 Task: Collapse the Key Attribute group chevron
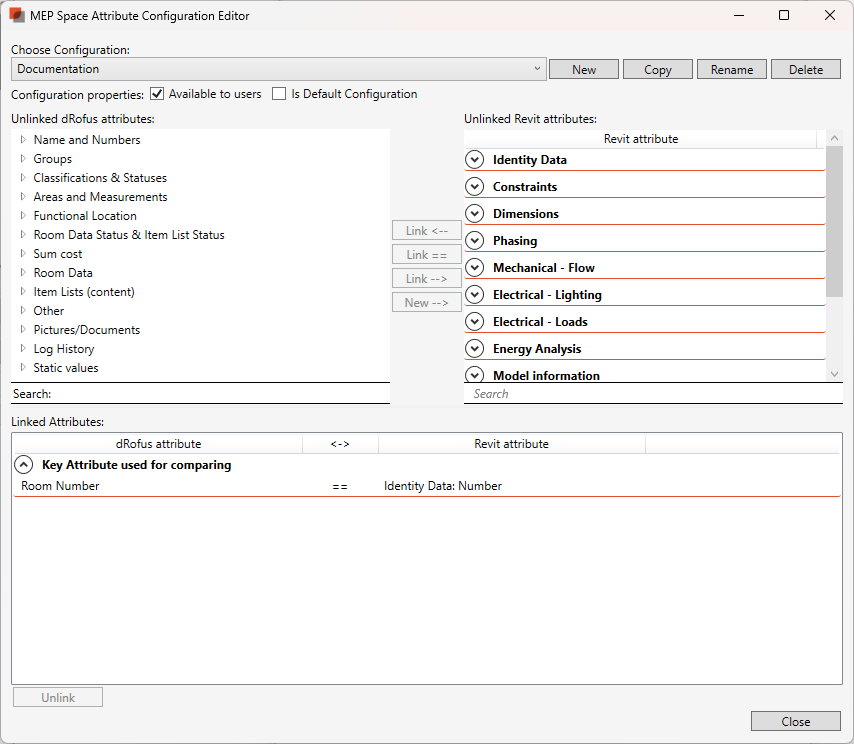(x=23, y=465)
